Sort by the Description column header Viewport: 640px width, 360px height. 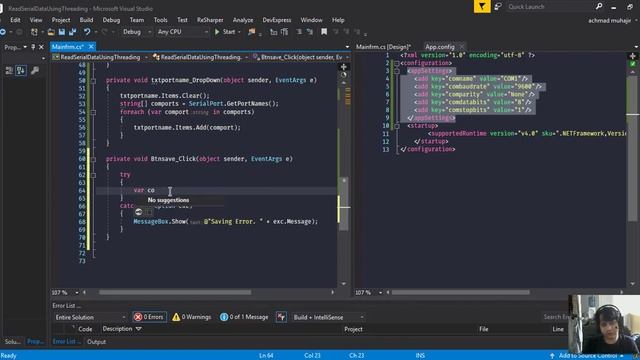click(122, 329)
